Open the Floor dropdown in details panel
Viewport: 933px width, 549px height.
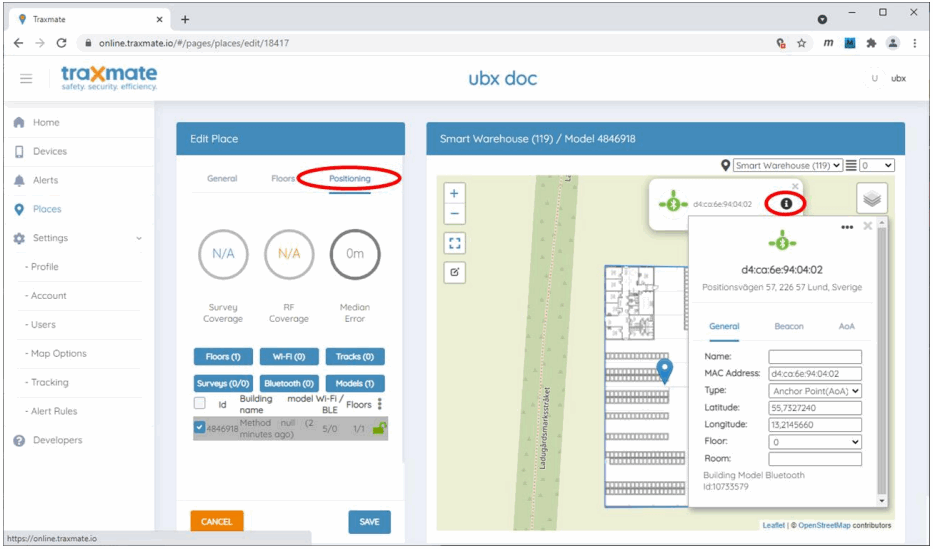click(x=815, y=442)
